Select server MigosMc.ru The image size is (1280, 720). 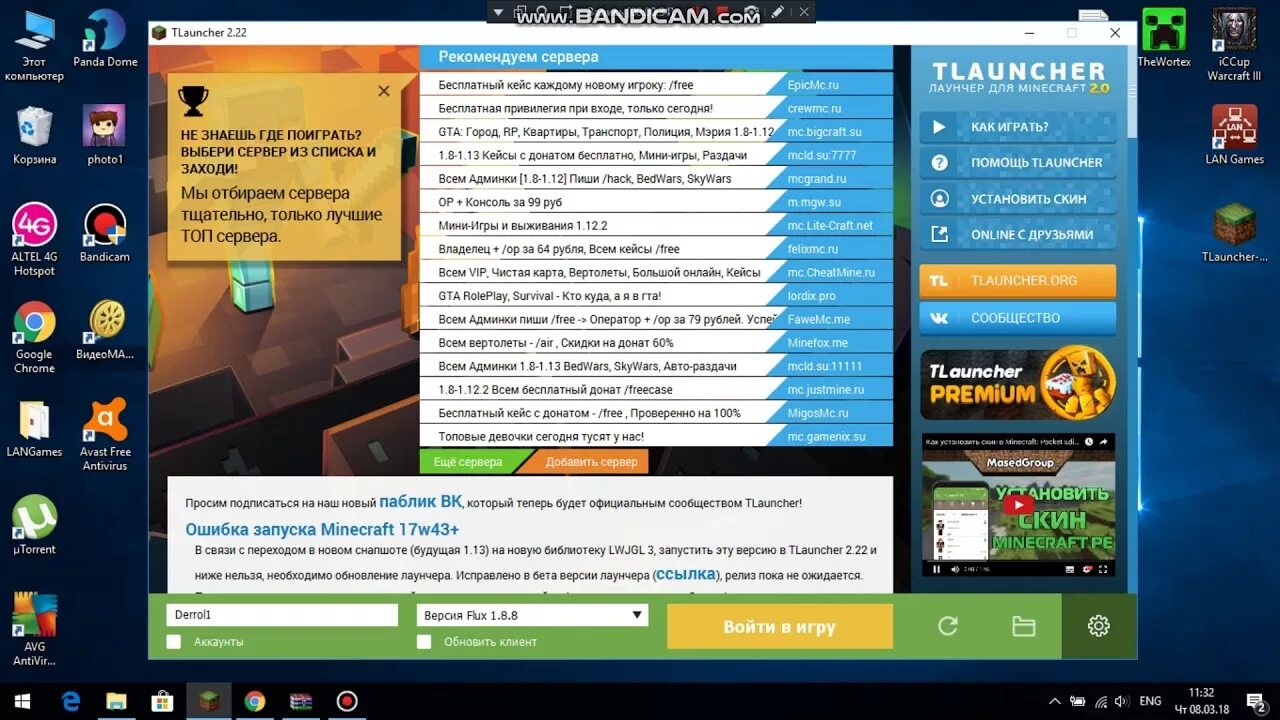pos(817,413)
